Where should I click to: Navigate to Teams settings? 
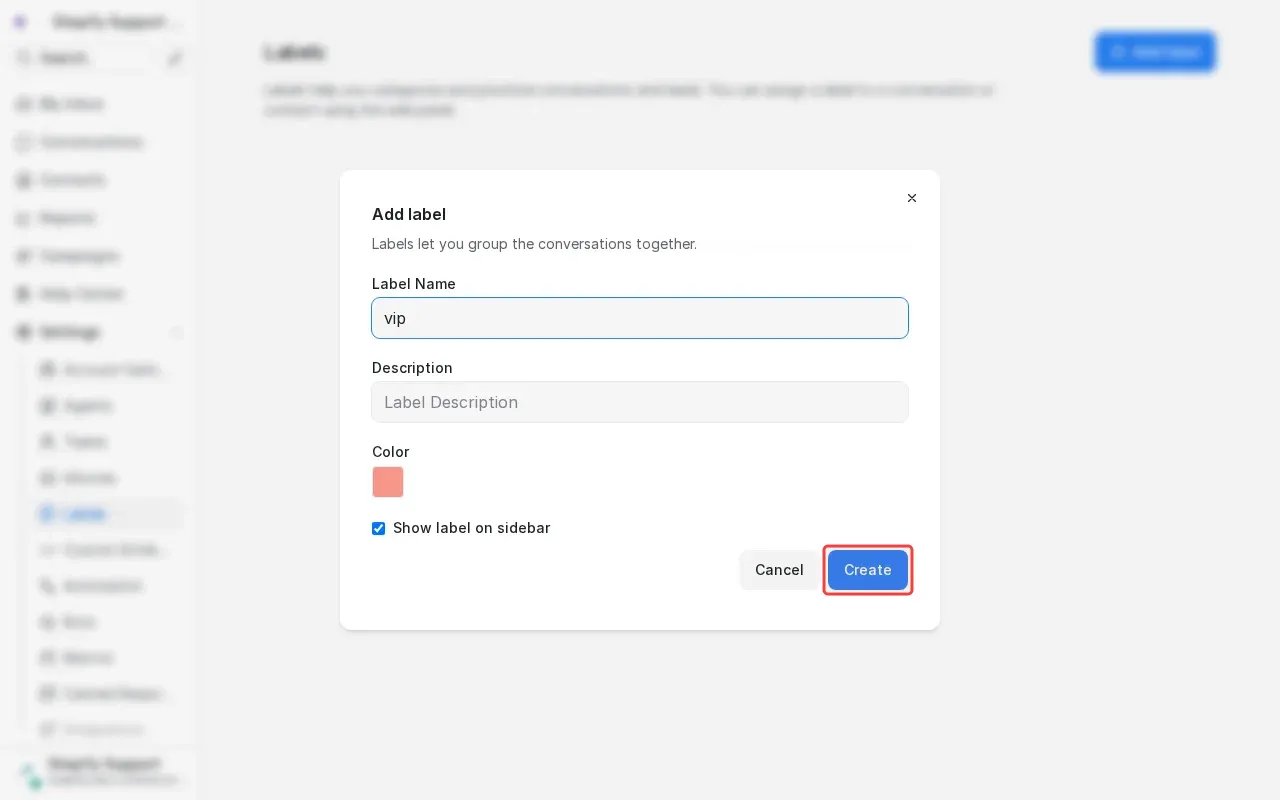pos(85,442)
